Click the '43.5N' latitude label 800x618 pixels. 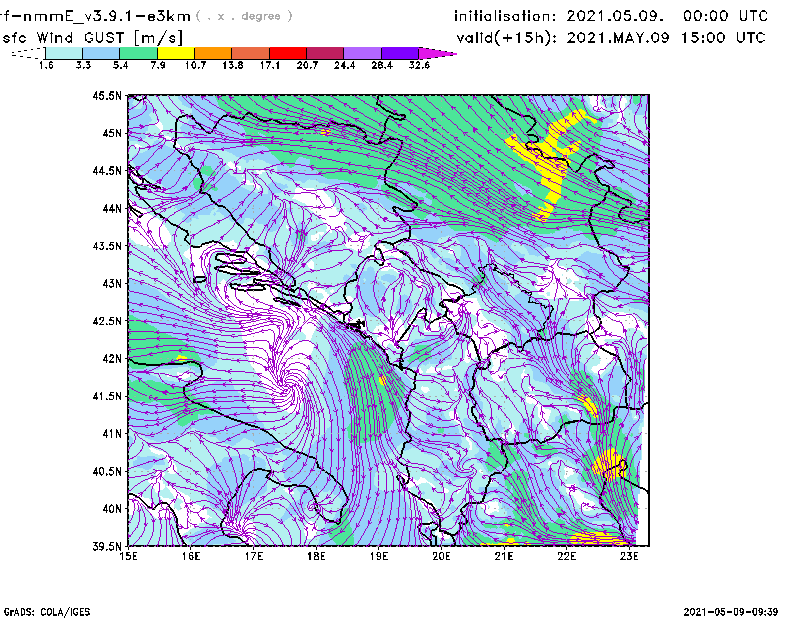[x=107, y=246]
